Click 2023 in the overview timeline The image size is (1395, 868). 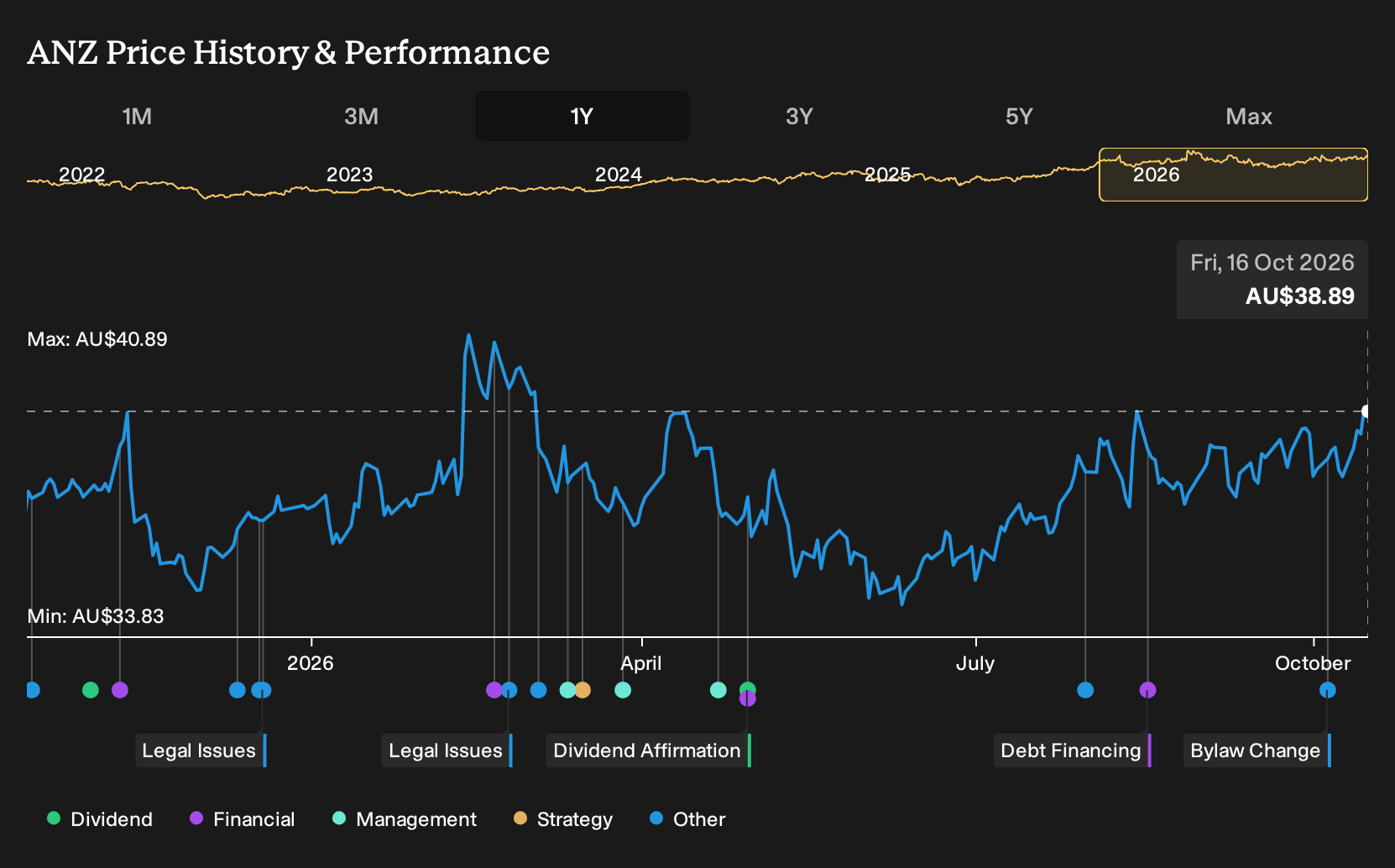click(x=349, y=175)
